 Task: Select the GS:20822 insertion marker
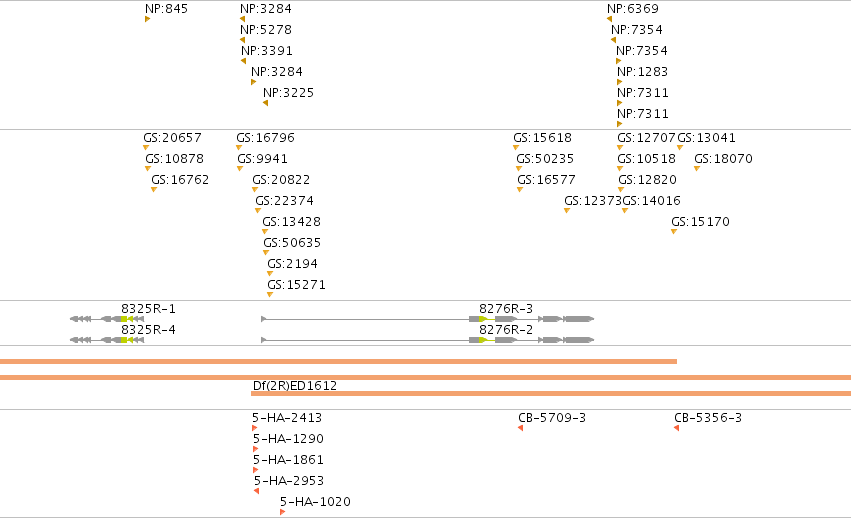click(255, 190)
